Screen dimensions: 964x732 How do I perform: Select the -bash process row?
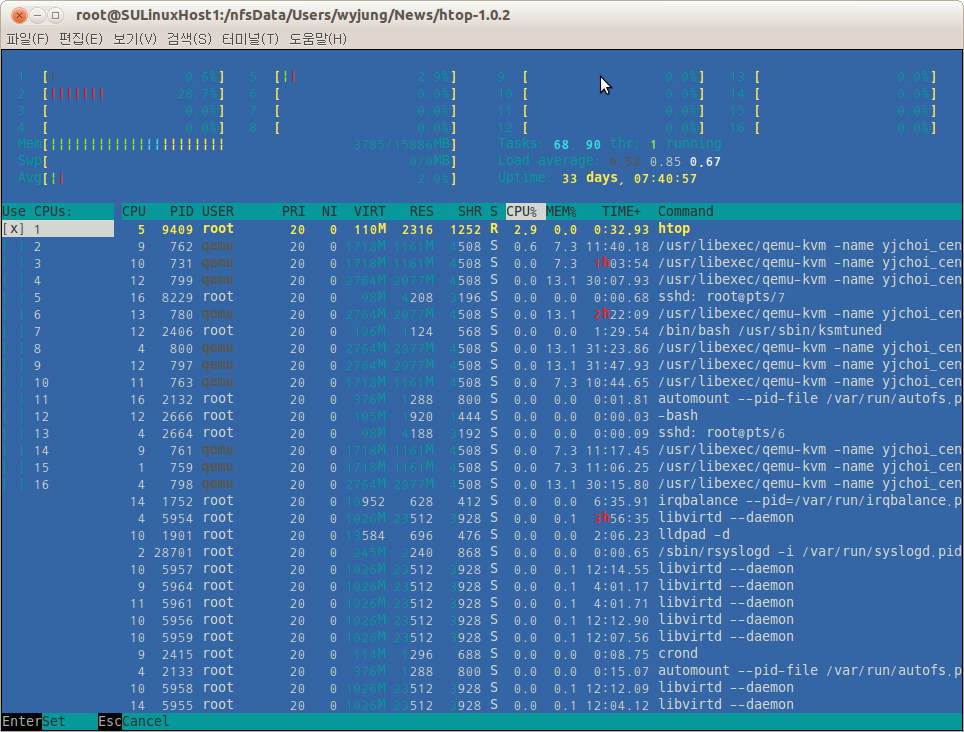click(x=542, y=416)
